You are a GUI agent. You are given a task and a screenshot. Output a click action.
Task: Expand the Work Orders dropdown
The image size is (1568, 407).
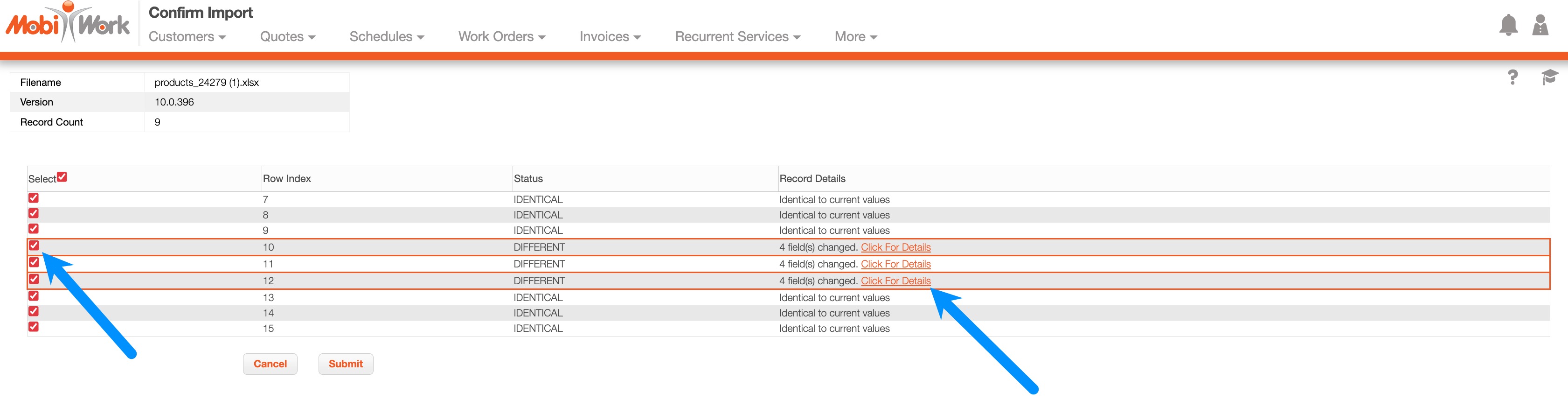pyautogui.click(x=501, y=36)
